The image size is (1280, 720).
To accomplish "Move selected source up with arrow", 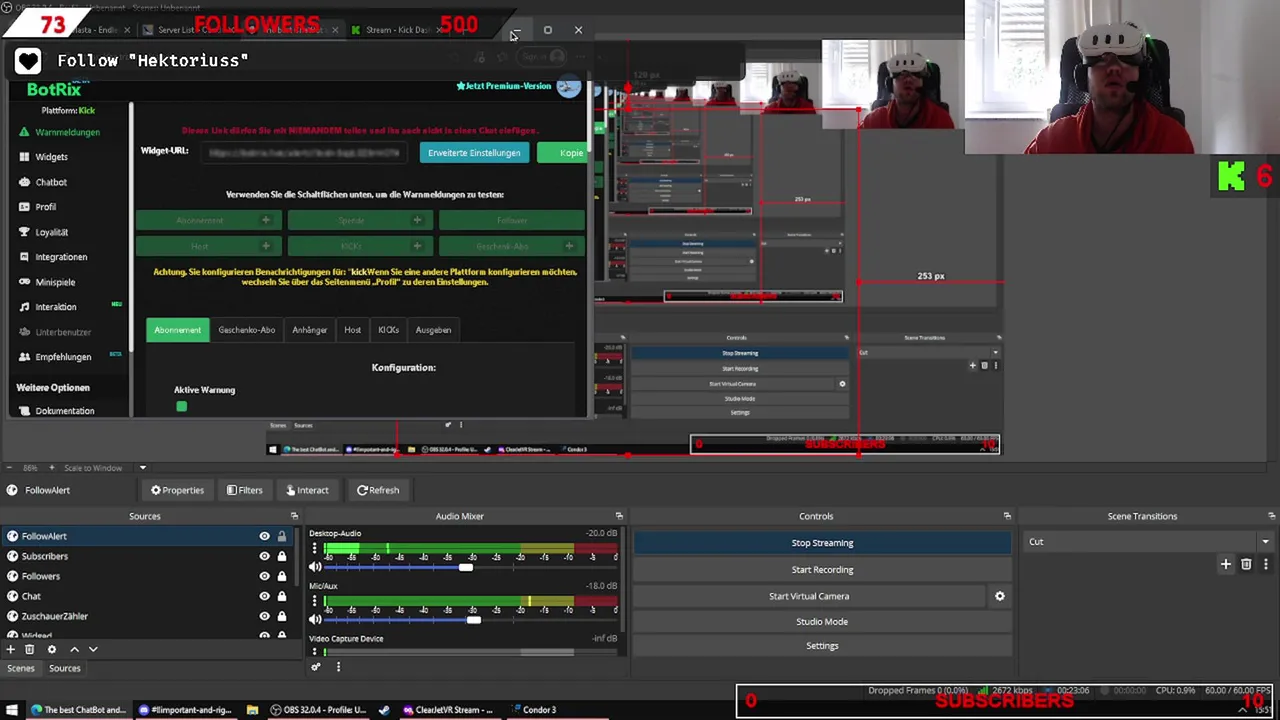I will pos(74,649).
